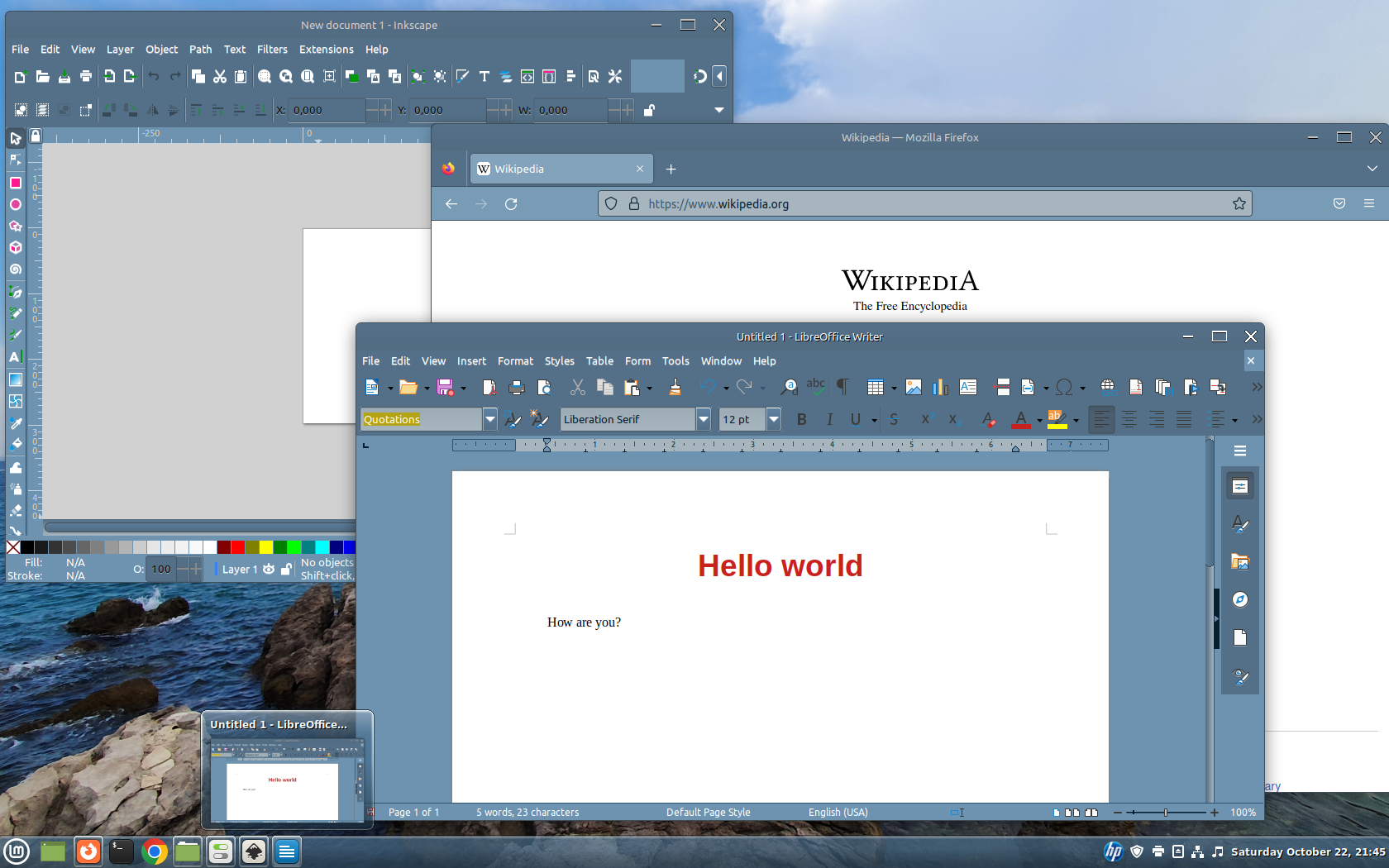Click the print icon in Inkscape toolbar
Image resolution: width=1389 pixels, height=868 pixels.
(x=86, y=76)
